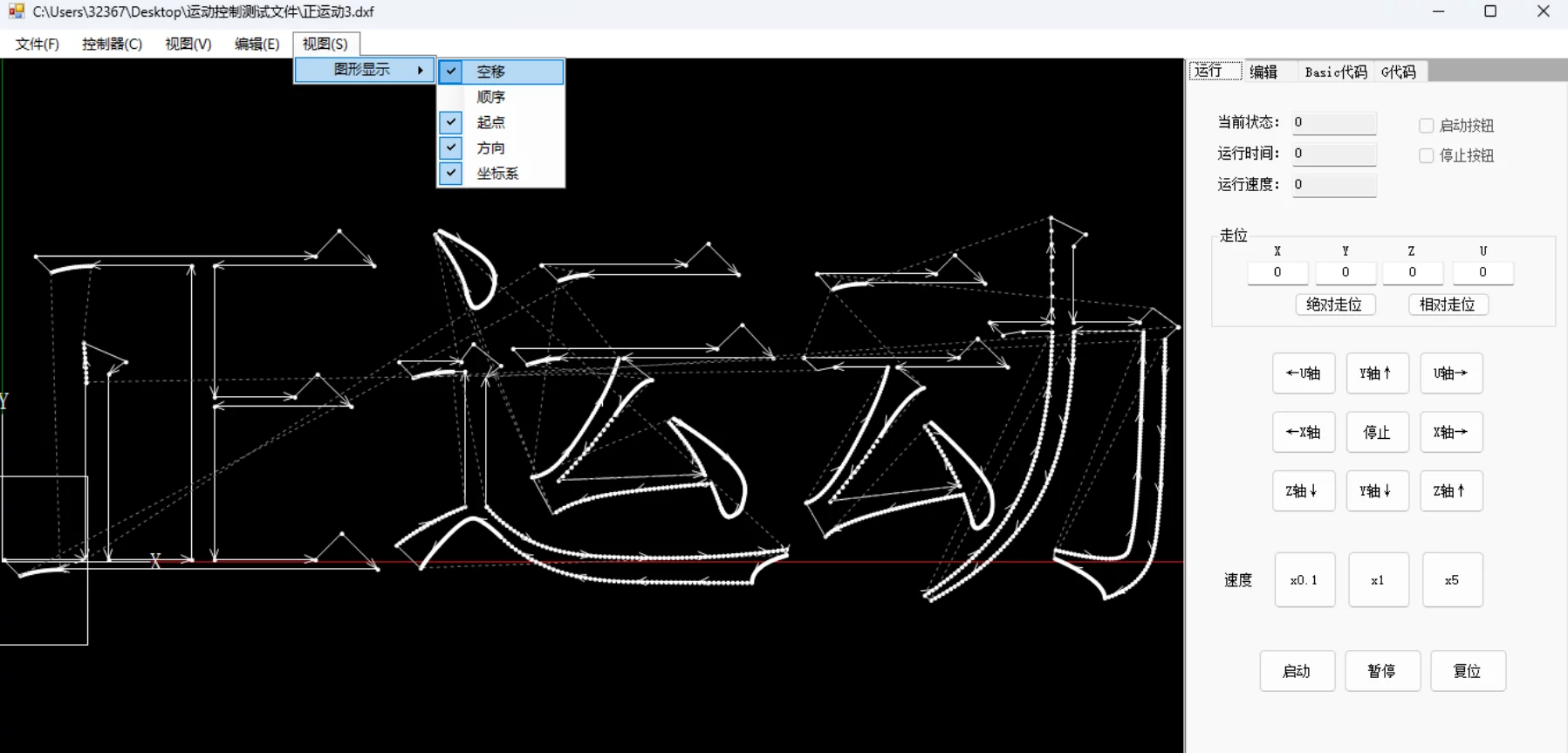
Task: Jog the U axis left
Action: (x=1304, y=373)
